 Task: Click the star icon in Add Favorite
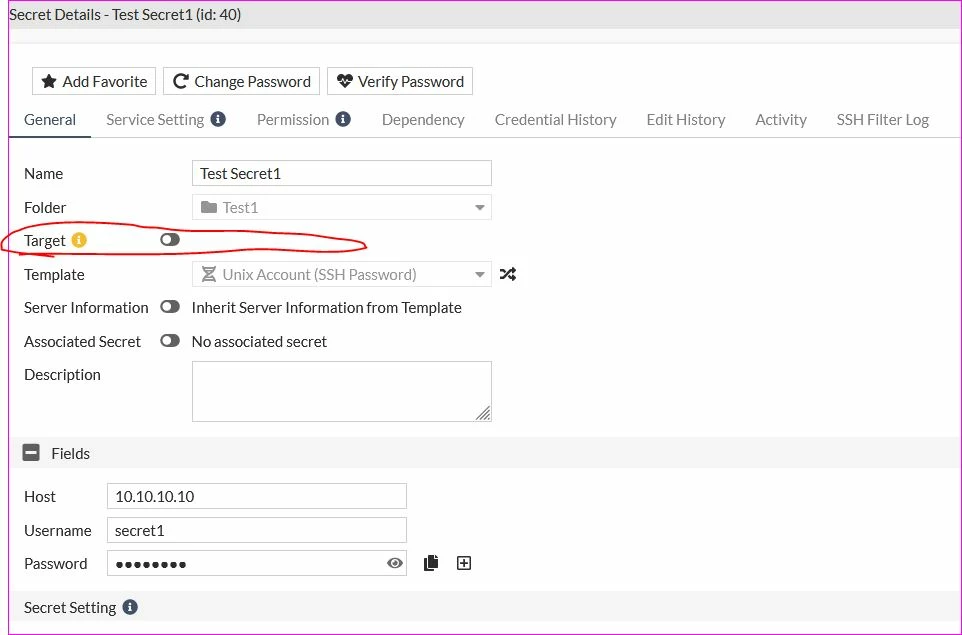click(49, 81)
